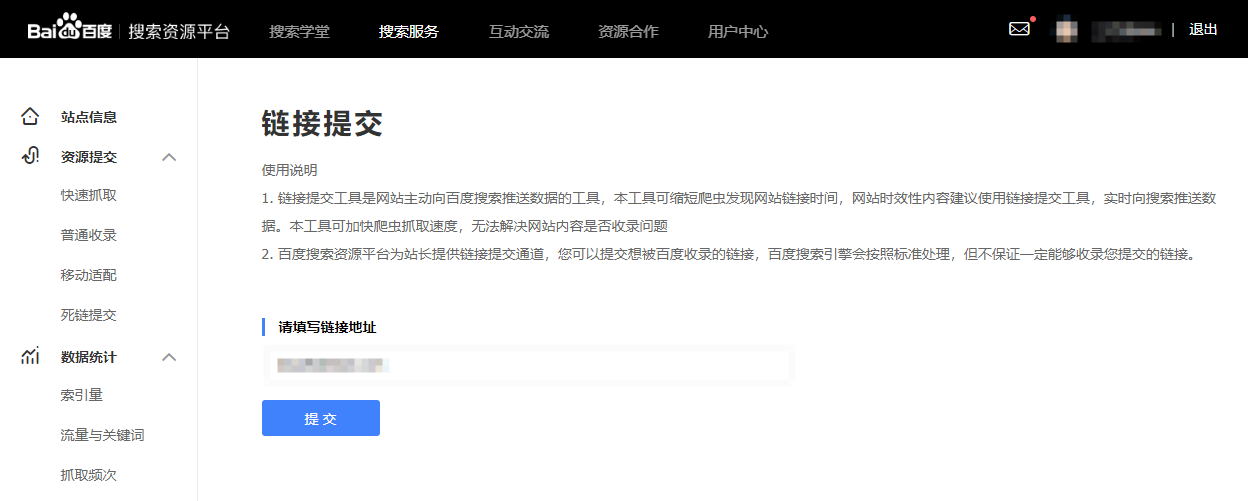The image size is (1248, 501).
Task: Select 资源提交 in the sidebar
Action: click(x=89, y=157)
